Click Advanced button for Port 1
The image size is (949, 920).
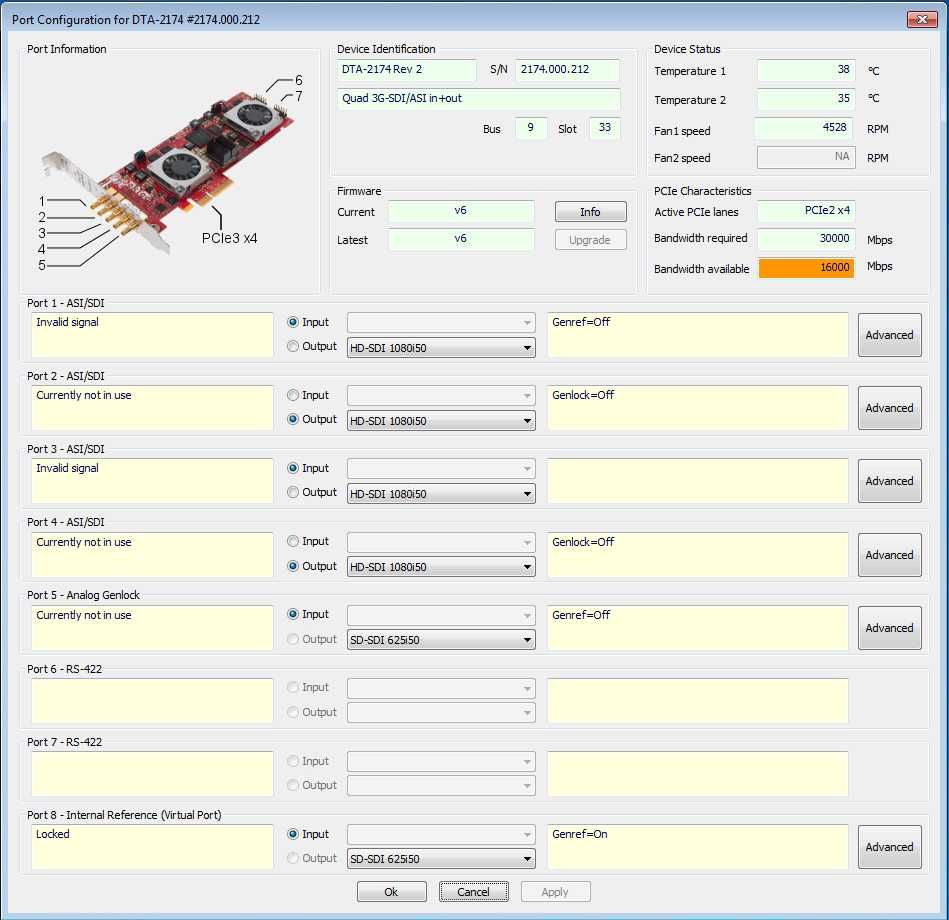890,335
